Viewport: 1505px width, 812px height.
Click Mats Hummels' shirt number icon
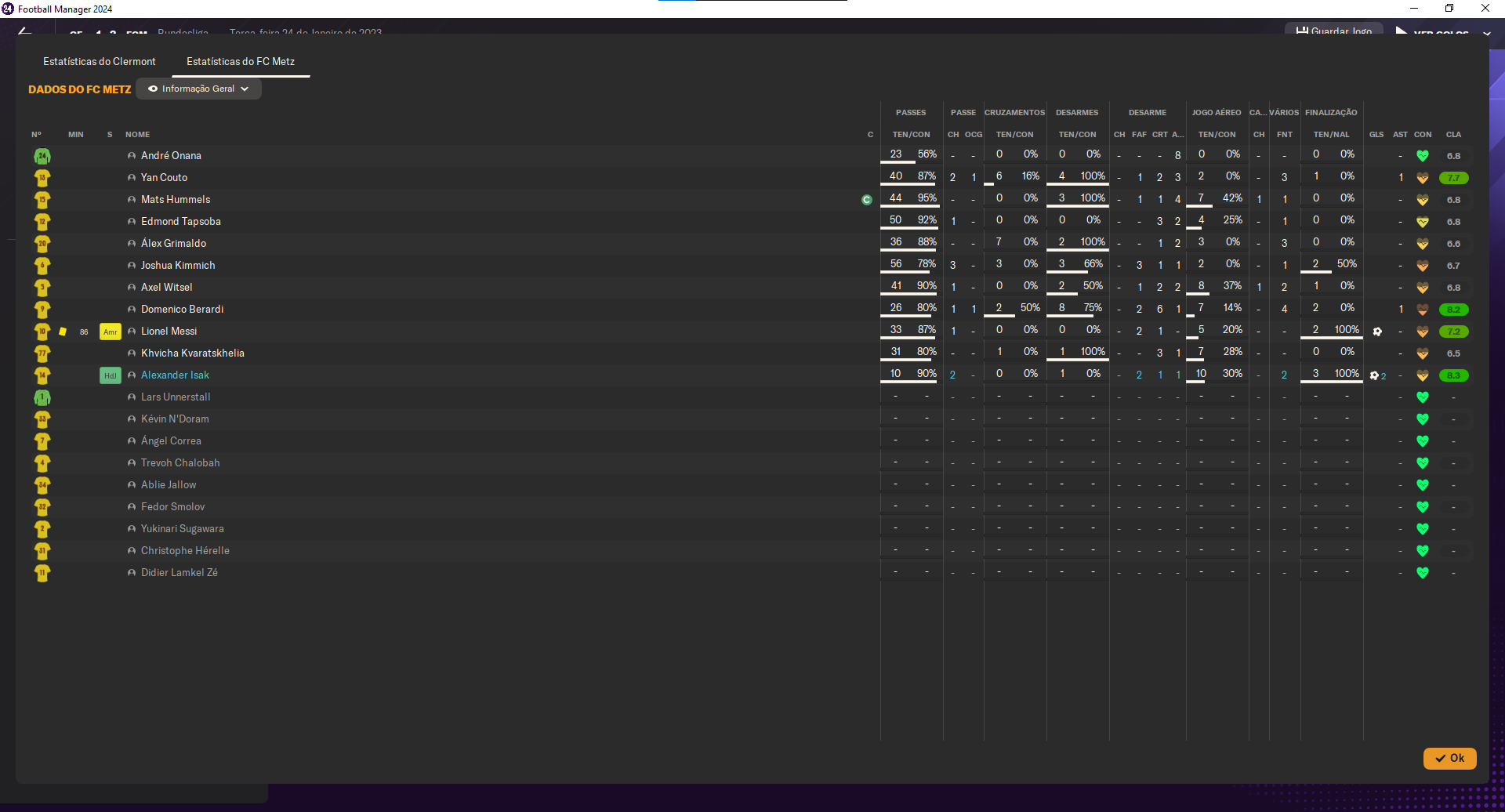click(x=42, y=200)
